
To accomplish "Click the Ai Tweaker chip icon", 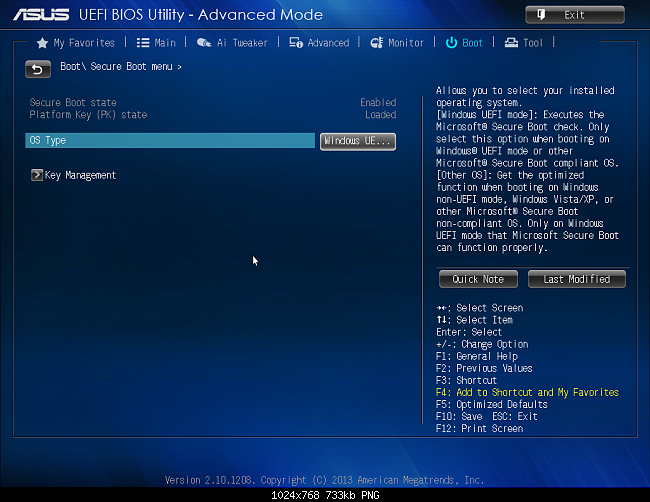I will [204, 43].
